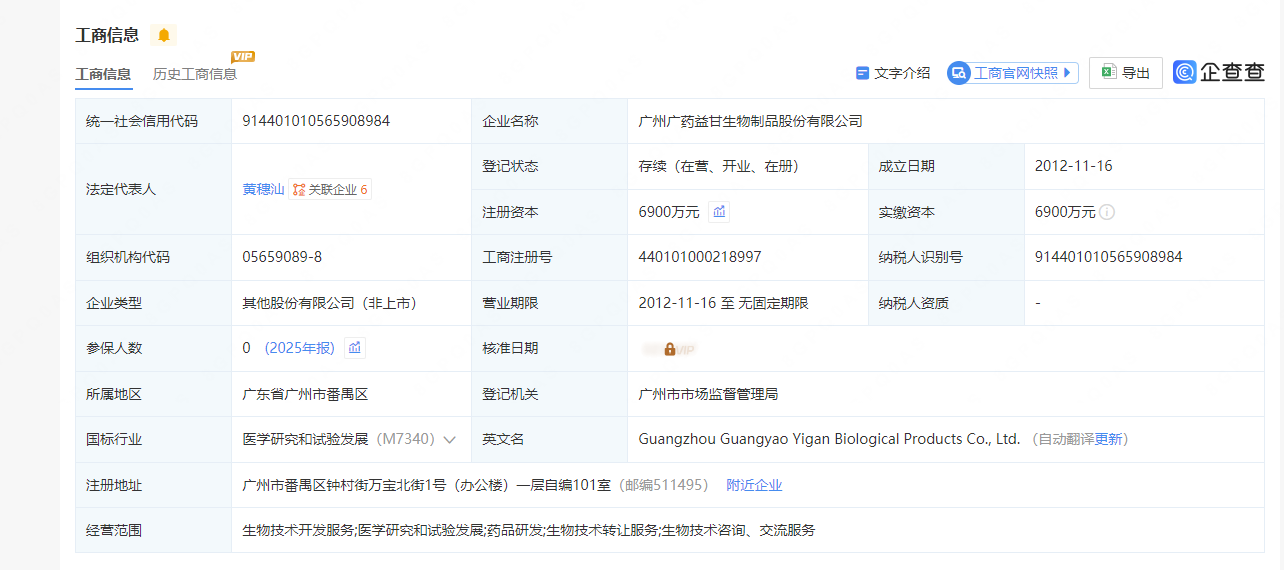Click info icon beside 实缴资本 6900万元

pos(1107,212)
